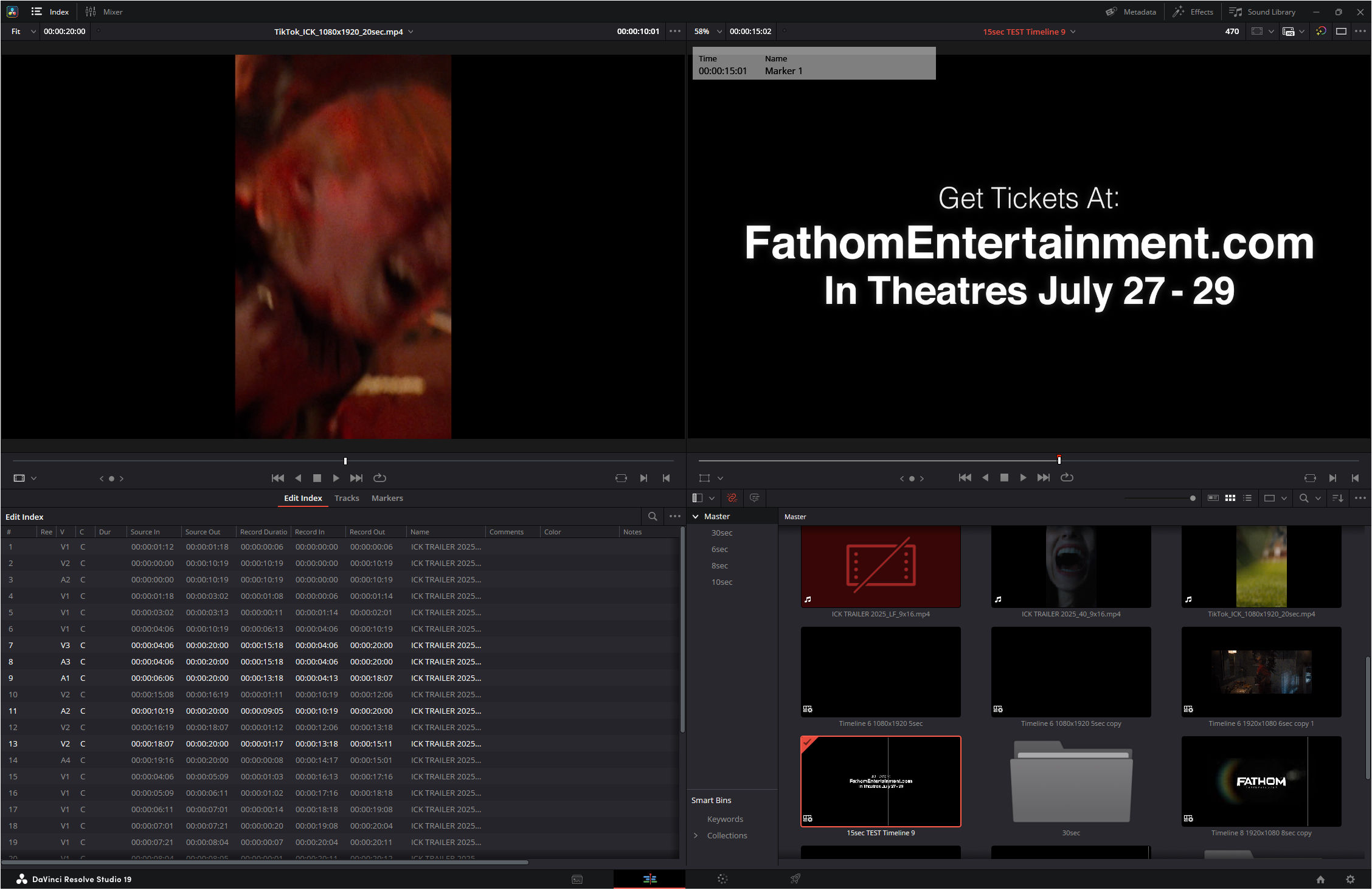Click the source viewer options three-dot menu
The width and height of the screenshot is (1372, 890).
(x=675, y=32)
